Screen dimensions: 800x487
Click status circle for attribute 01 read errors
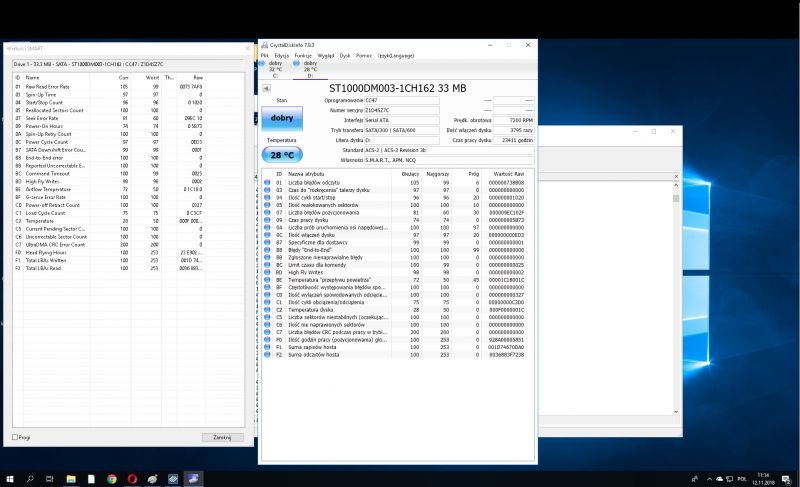tap(267, 183)
